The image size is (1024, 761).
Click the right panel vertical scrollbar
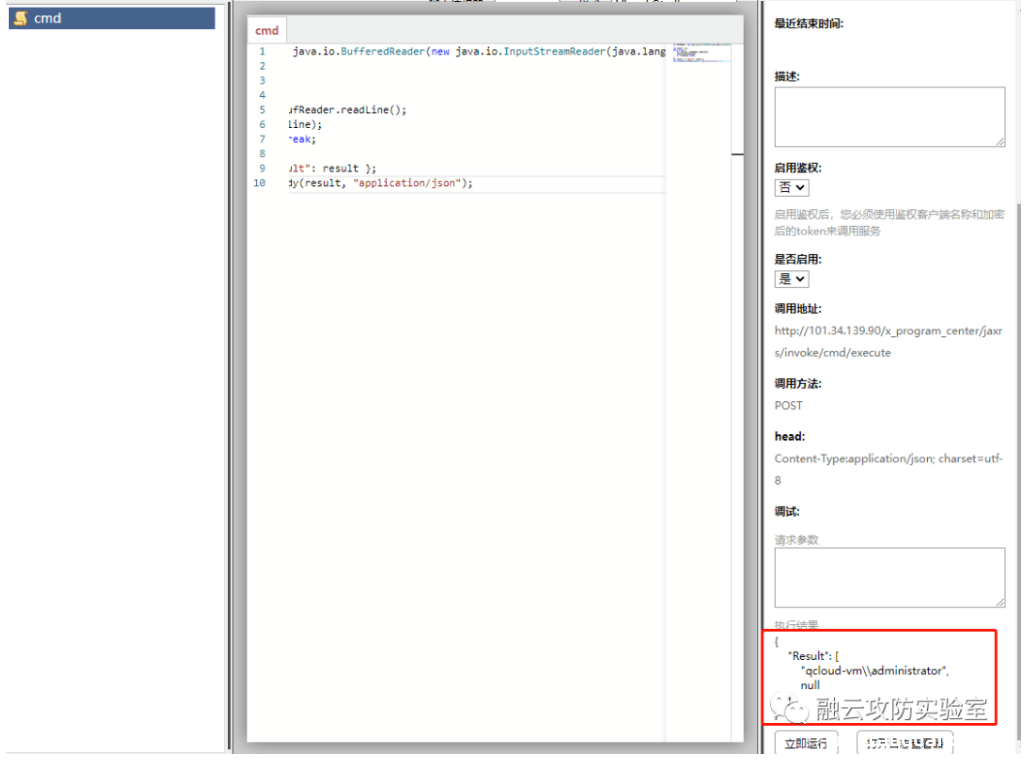(x=1019, y=470)
